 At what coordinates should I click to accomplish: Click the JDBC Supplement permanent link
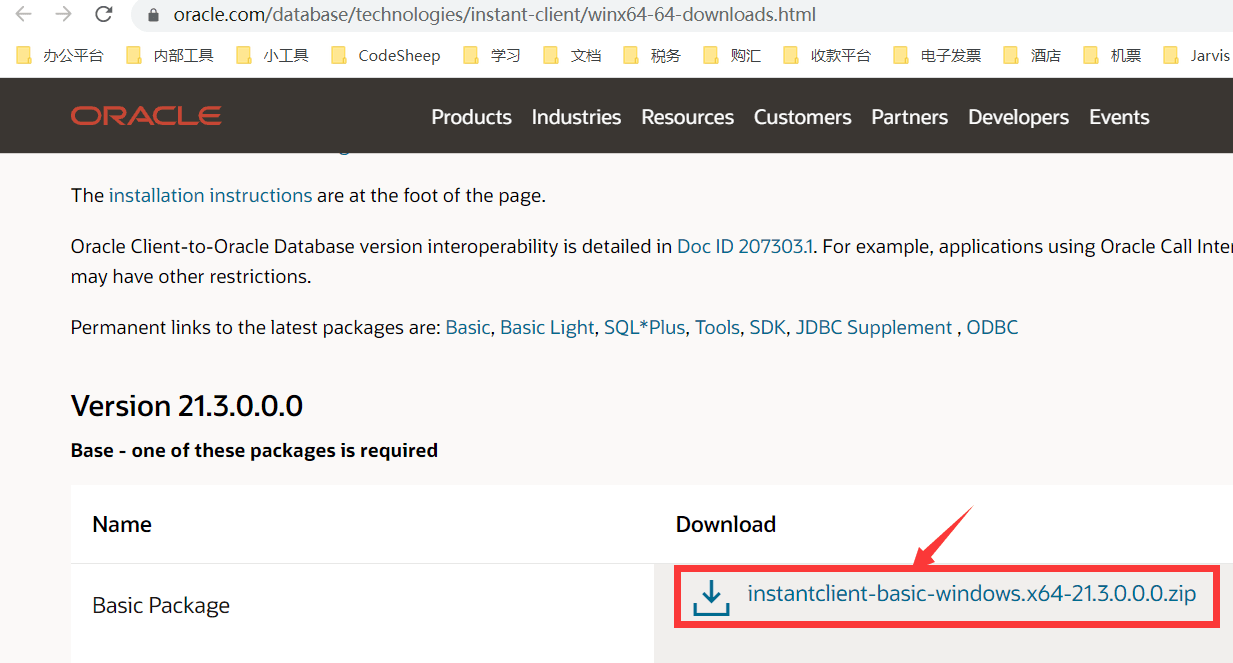tap(874, 327)
